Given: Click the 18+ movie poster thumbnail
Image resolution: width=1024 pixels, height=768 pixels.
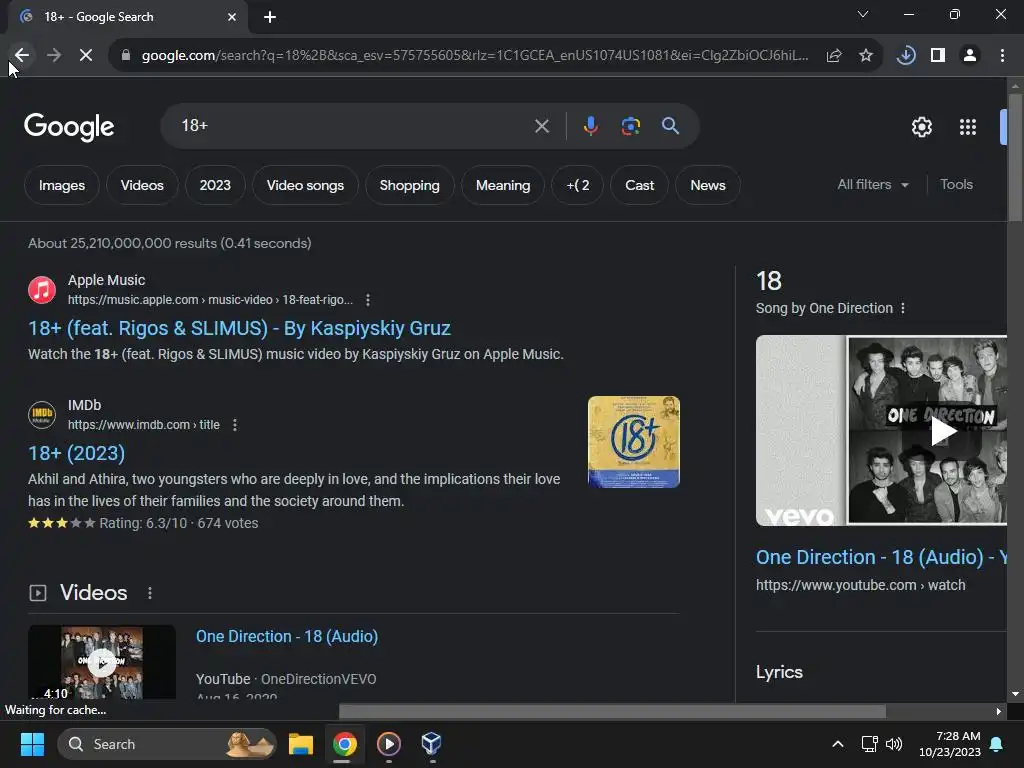Looking at the screenshot, I should (633, 442).
